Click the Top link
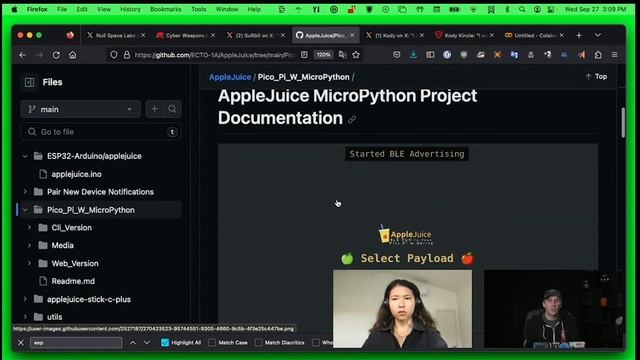Viewport: 640px width, 360px height. pyautogui.click(x=596, y=76)
